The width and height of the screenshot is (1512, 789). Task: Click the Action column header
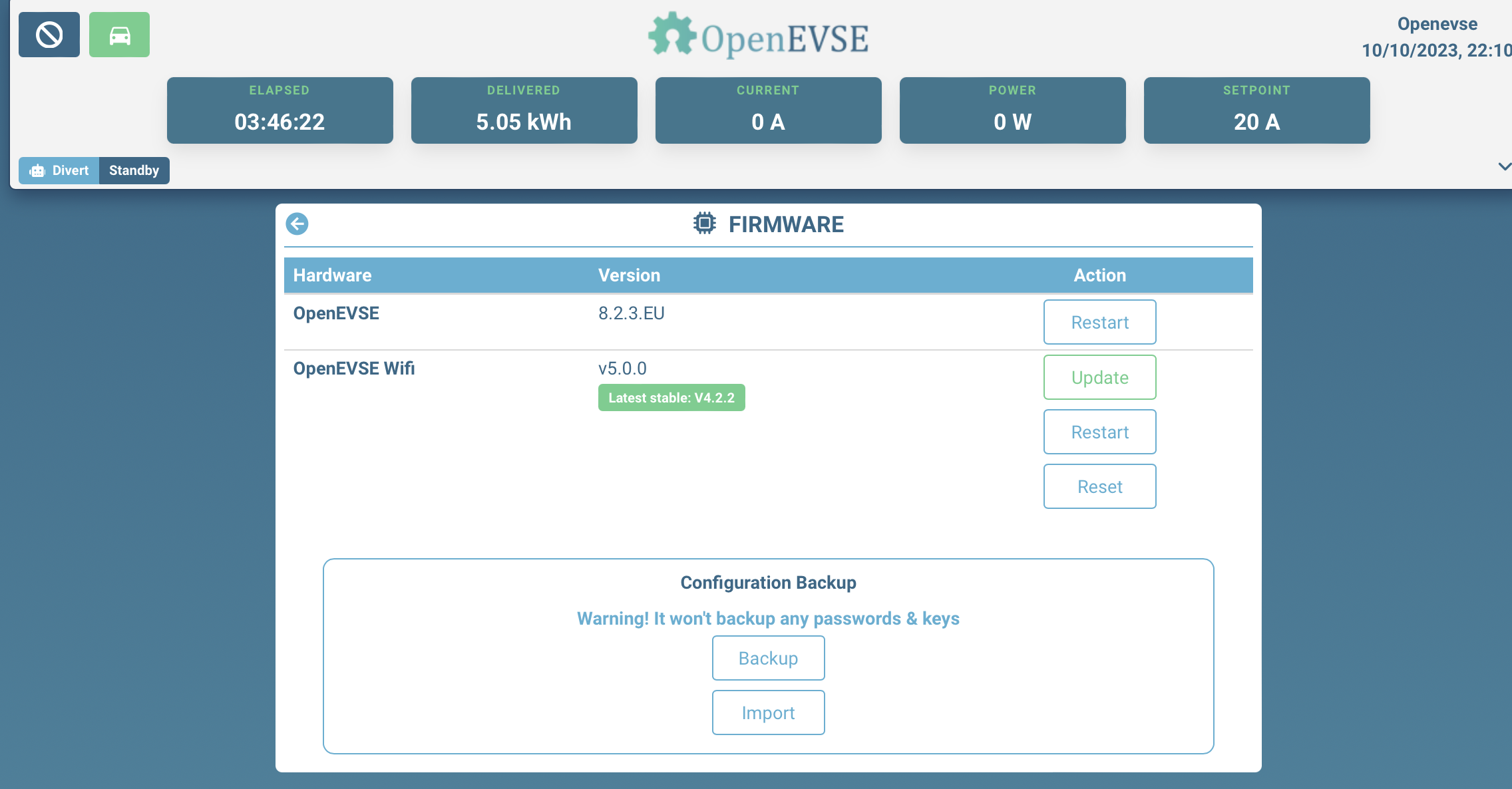1099,275
